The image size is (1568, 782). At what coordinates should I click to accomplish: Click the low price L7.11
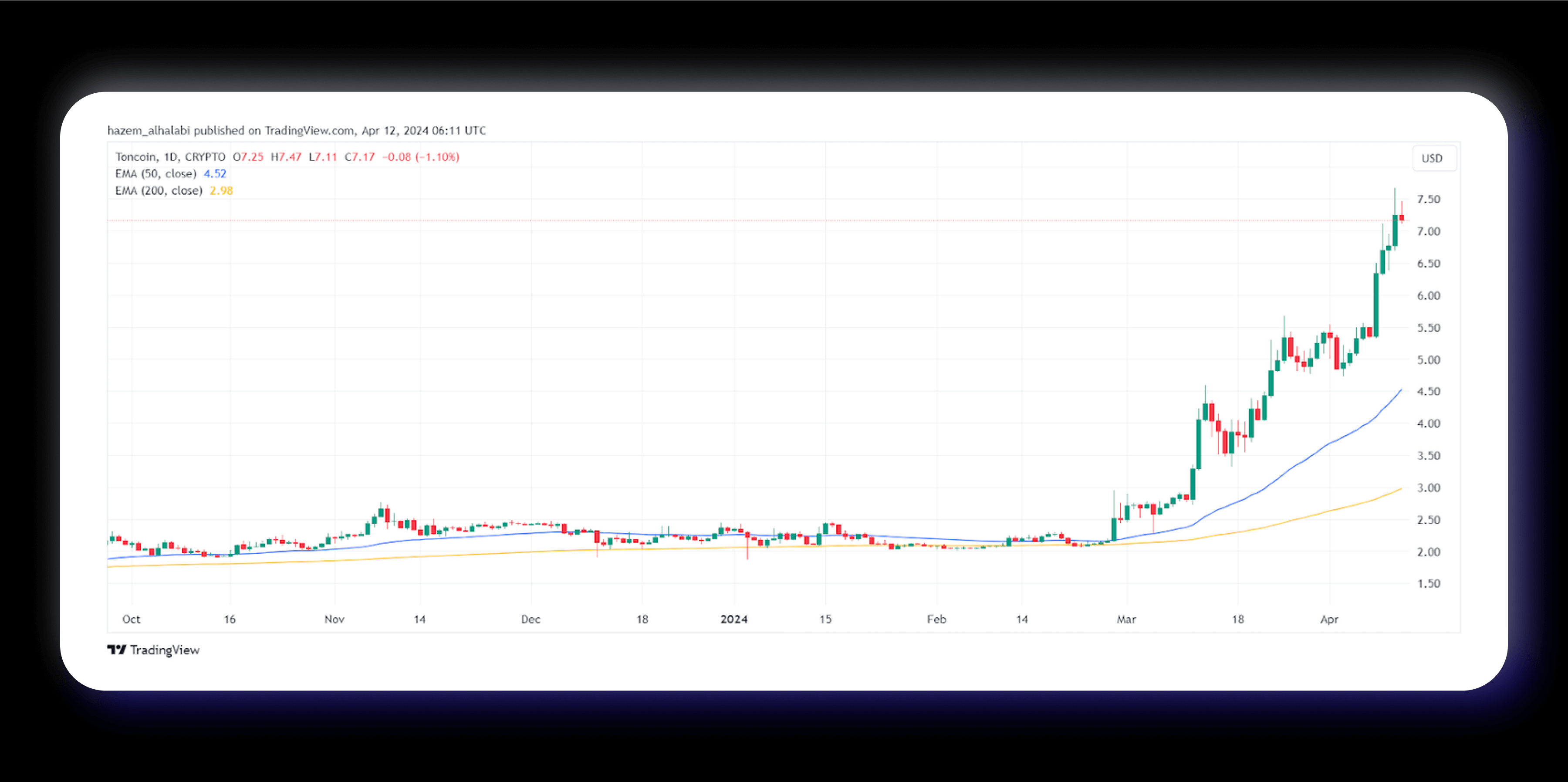[x=323, y=156]
